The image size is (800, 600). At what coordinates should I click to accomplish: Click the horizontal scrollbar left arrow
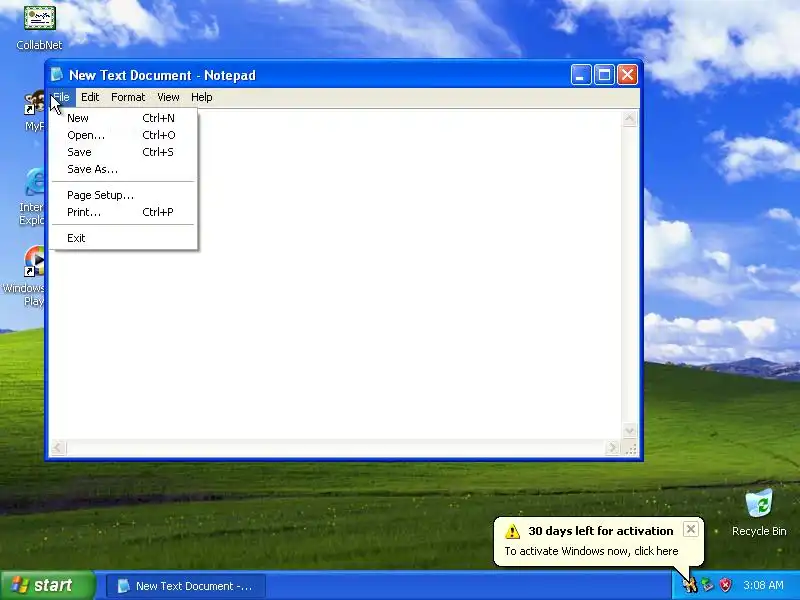(57, 448)
